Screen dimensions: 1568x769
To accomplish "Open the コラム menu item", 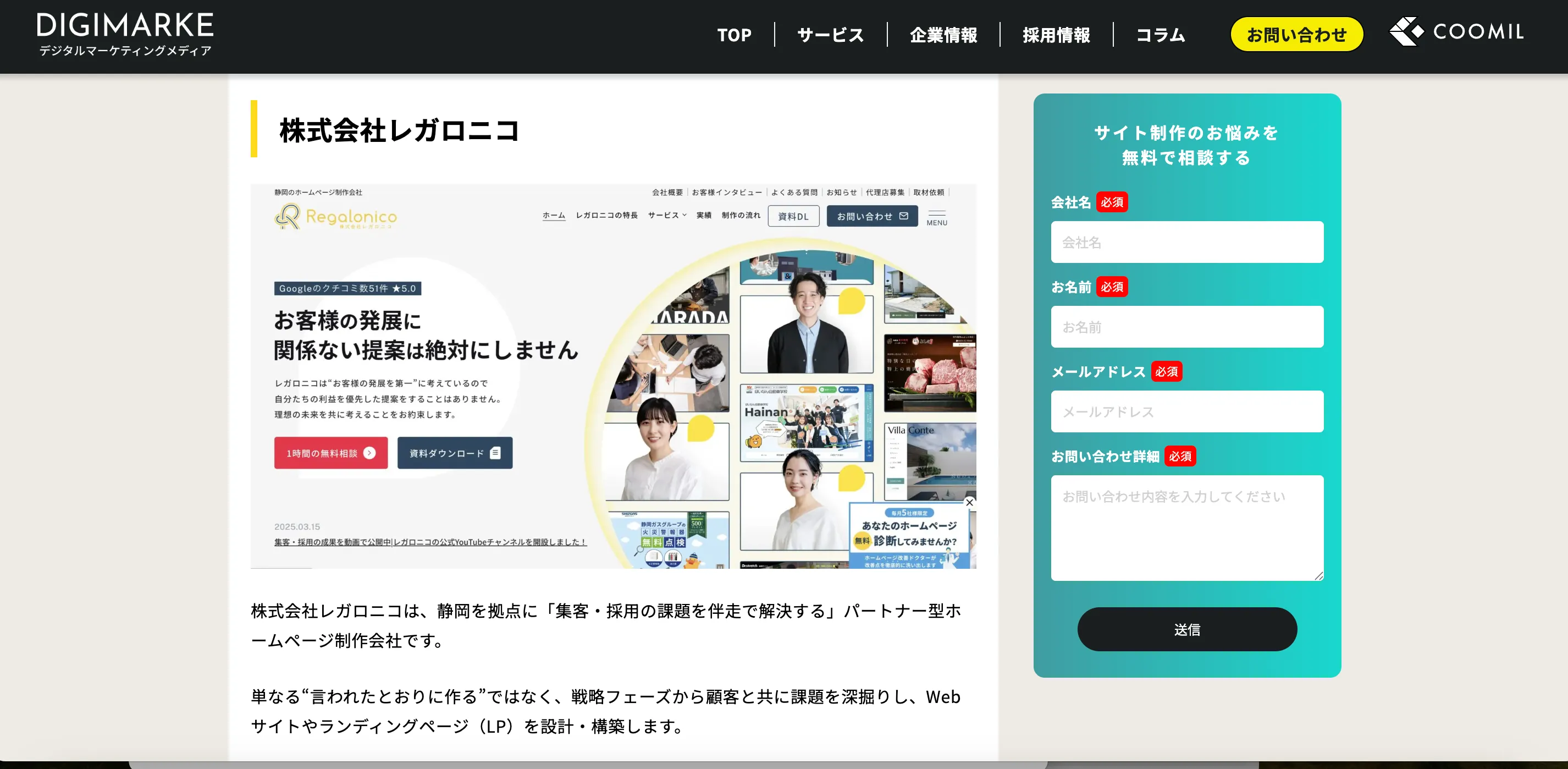I will [1160, 35].
